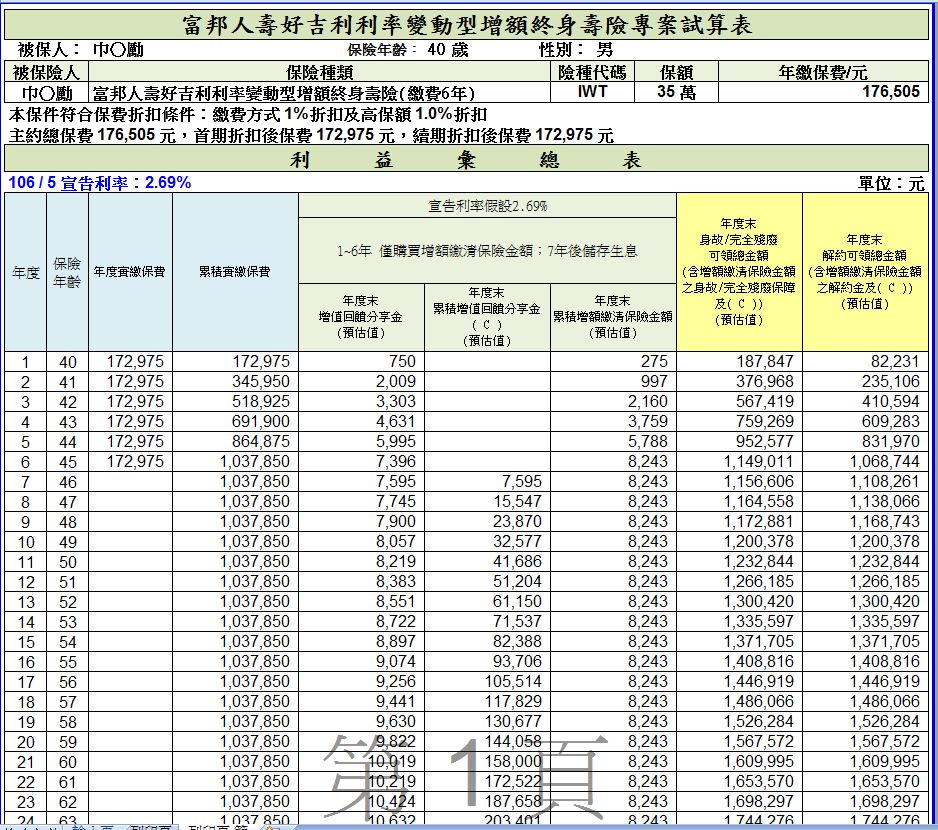Screen dimensions: 938x830
Task: Click the cell containing 1,068,744
Action: [865, 461]
